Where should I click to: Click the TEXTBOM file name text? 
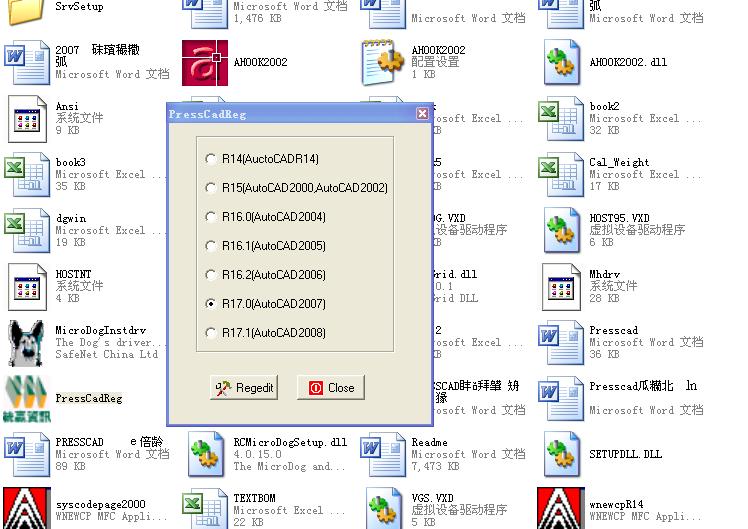point(254,498)
